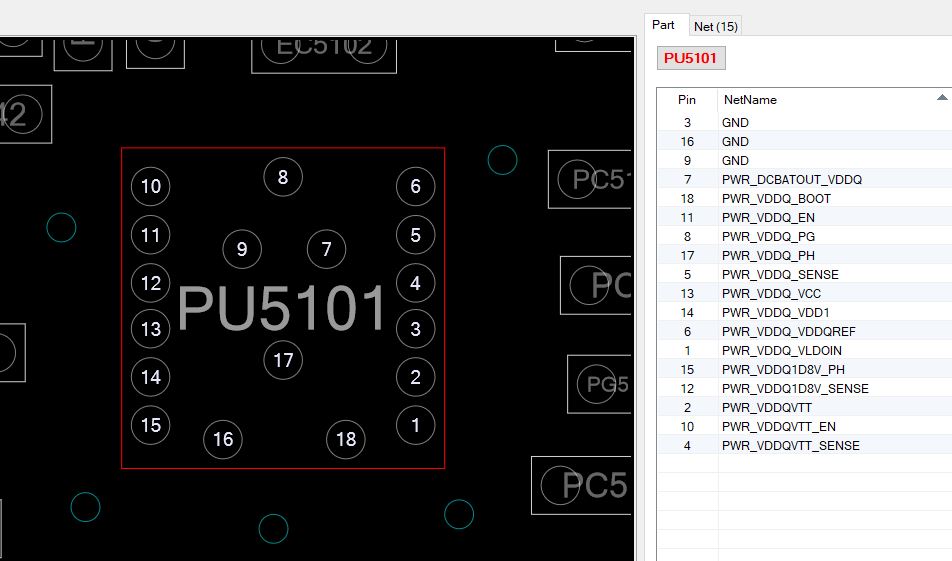Select pin 8 pad on PU5101

283,177
